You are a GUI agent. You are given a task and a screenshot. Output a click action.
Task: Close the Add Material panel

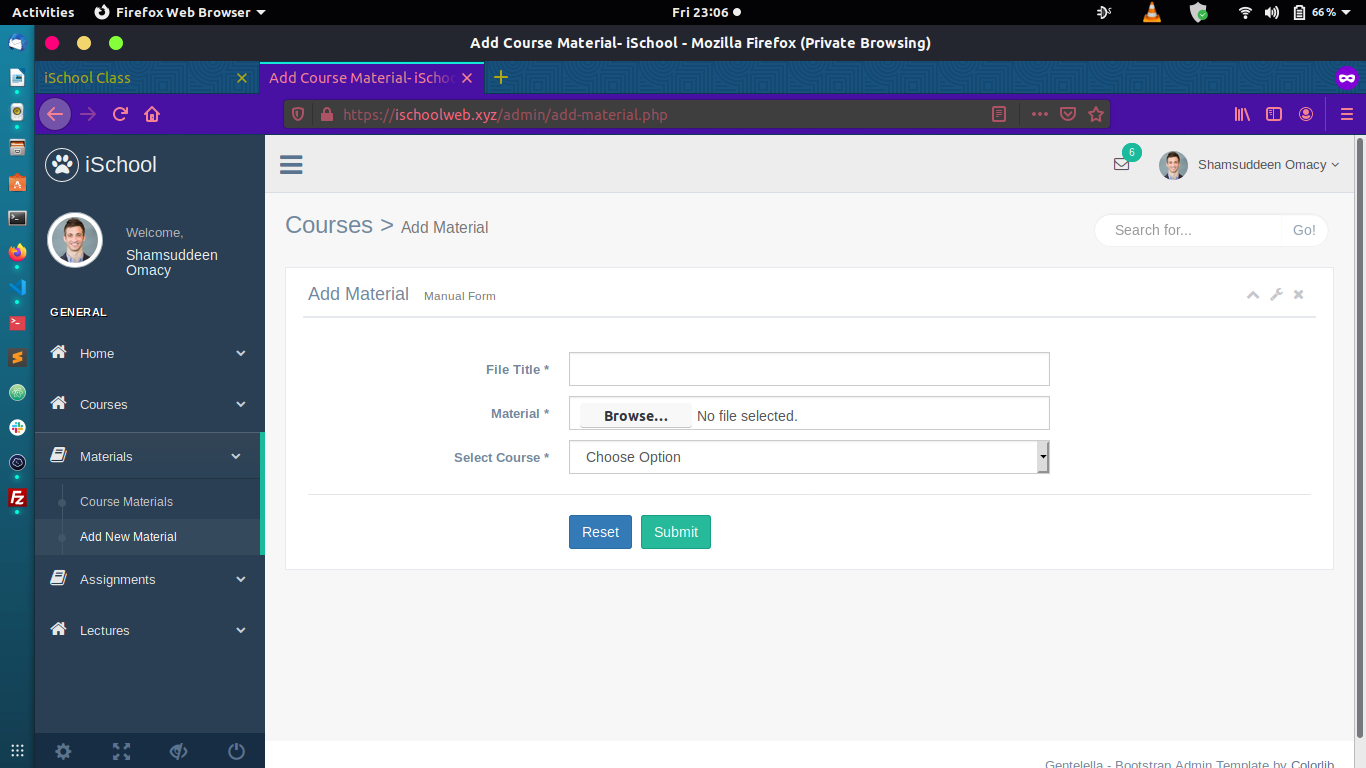click(1298, 295)
